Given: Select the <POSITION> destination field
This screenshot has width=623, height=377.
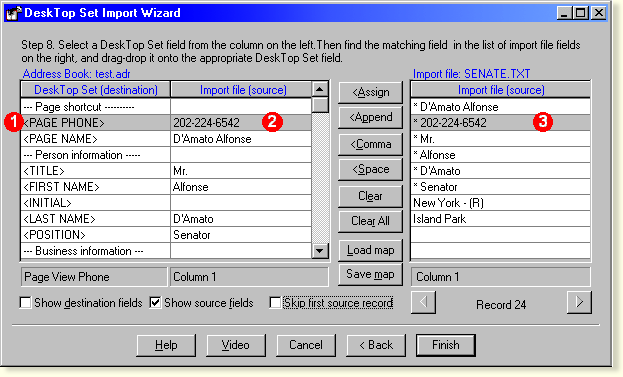Looking at the screenshot, I should (95, 235).
